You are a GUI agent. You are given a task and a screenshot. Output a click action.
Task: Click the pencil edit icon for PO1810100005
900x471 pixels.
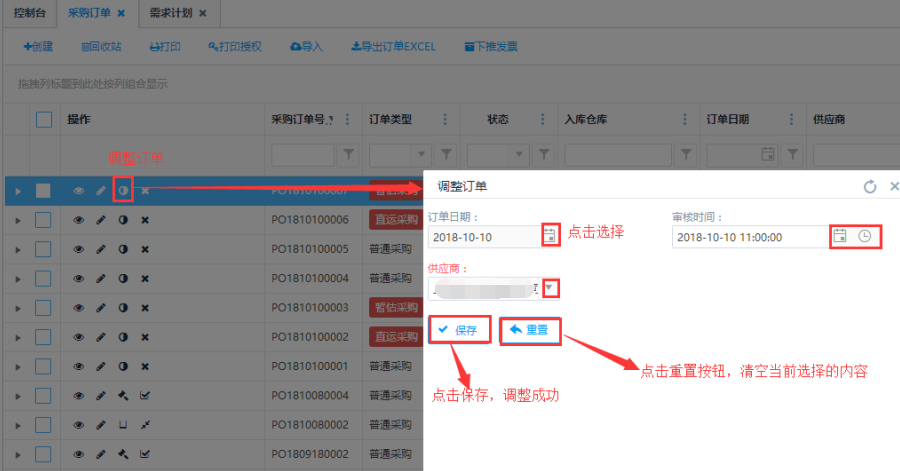pyautogui.click(x=101, y=249)
